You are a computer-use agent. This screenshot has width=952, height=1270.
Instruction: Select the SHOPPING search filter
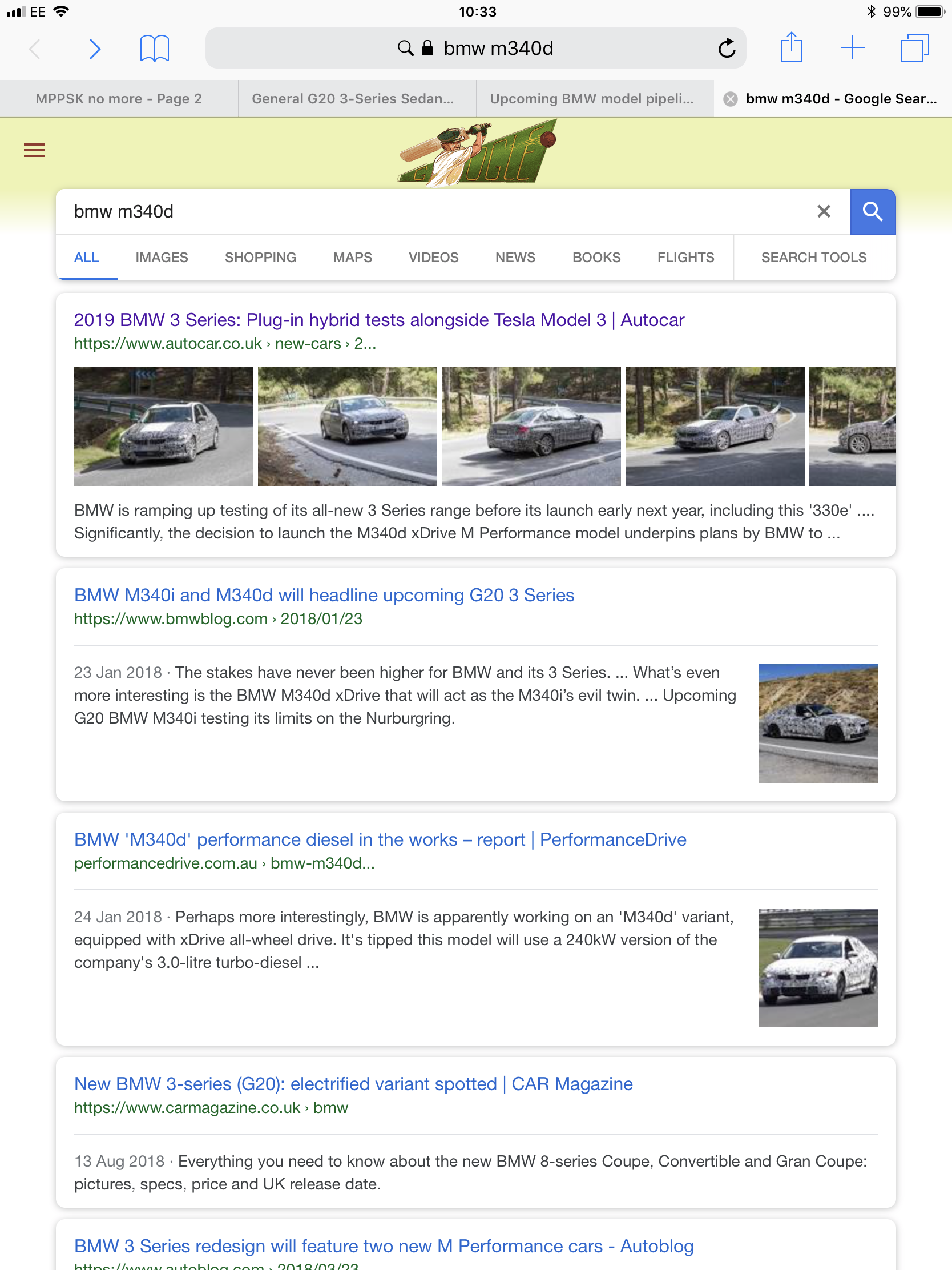(x=260, y=257)
